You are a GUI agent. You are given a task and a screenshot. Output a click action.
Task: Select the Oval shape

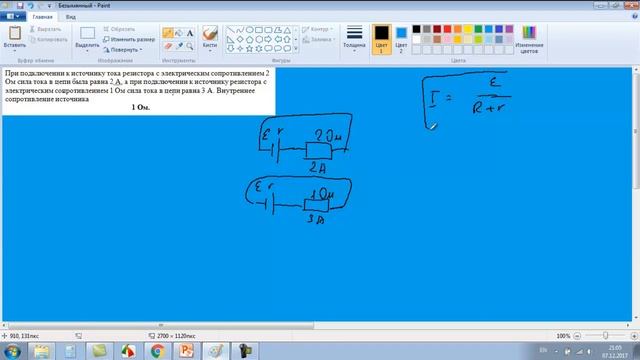249,30
